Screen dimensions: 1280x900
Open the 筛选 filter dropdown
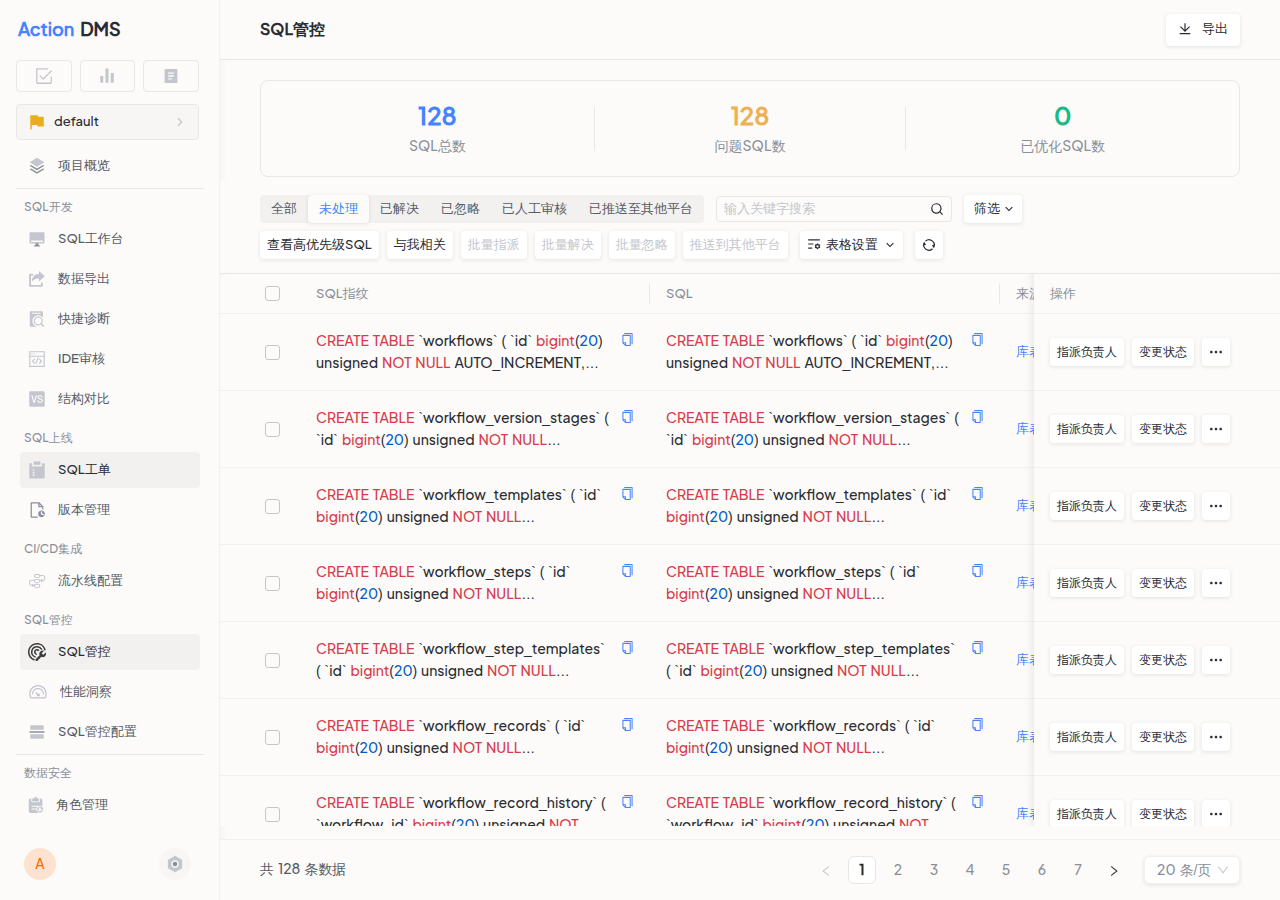tap(992, 209)
